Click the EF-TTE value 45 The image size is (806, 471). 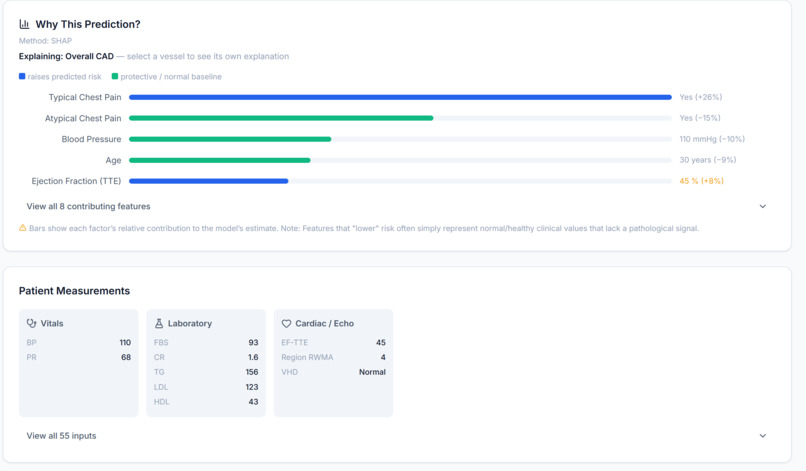[381, 342]
